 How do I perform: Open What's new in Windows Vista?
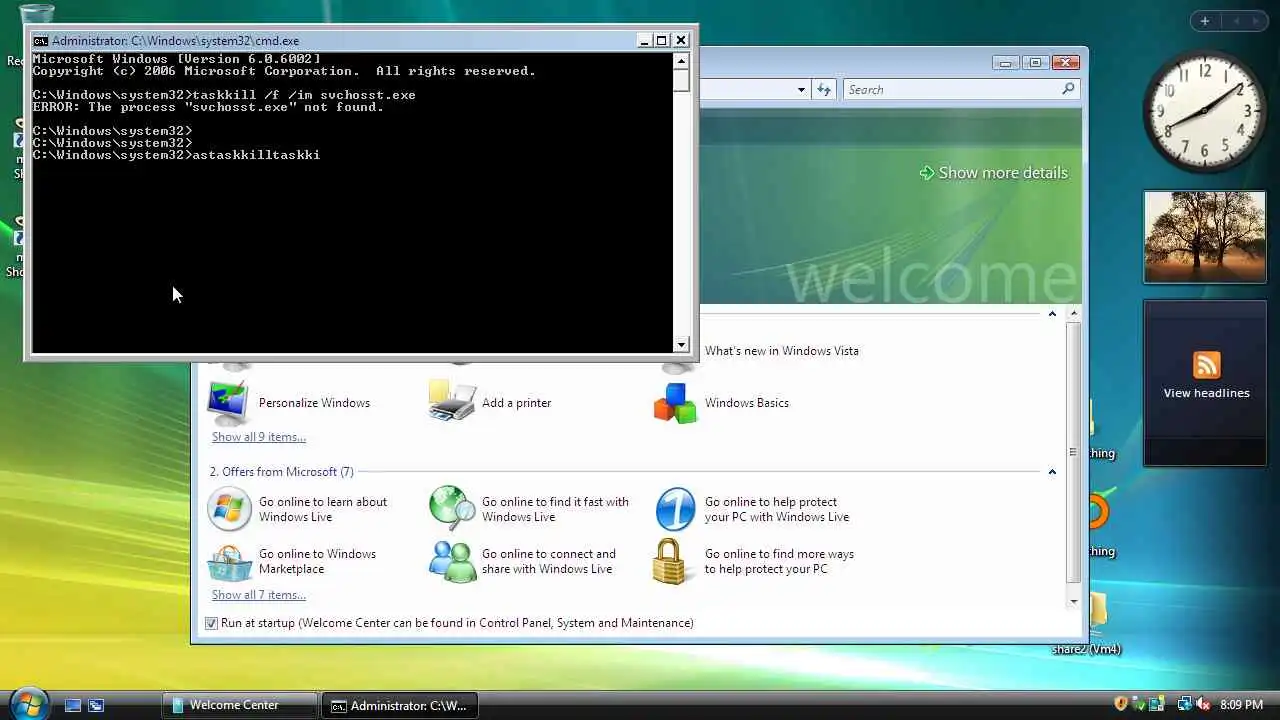click(782, 351)
